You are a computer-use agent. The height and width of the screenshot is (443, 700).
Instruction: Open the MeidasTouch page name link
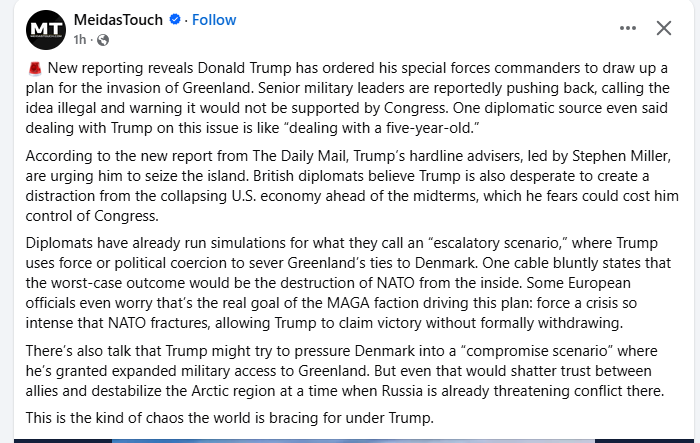point(118,20)
